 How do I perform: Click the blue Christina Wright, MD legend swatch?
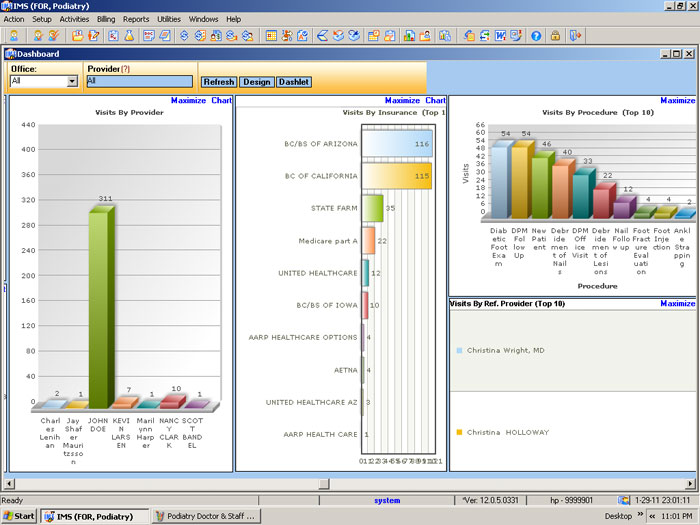459,350
